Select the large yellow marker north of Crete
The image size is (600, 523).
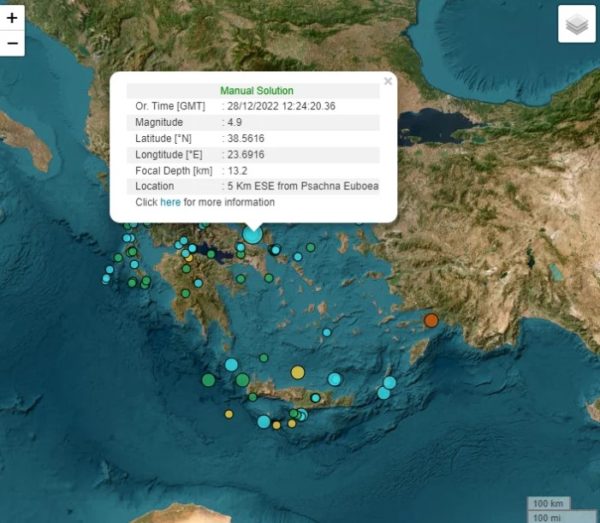(x=297, y=373)
